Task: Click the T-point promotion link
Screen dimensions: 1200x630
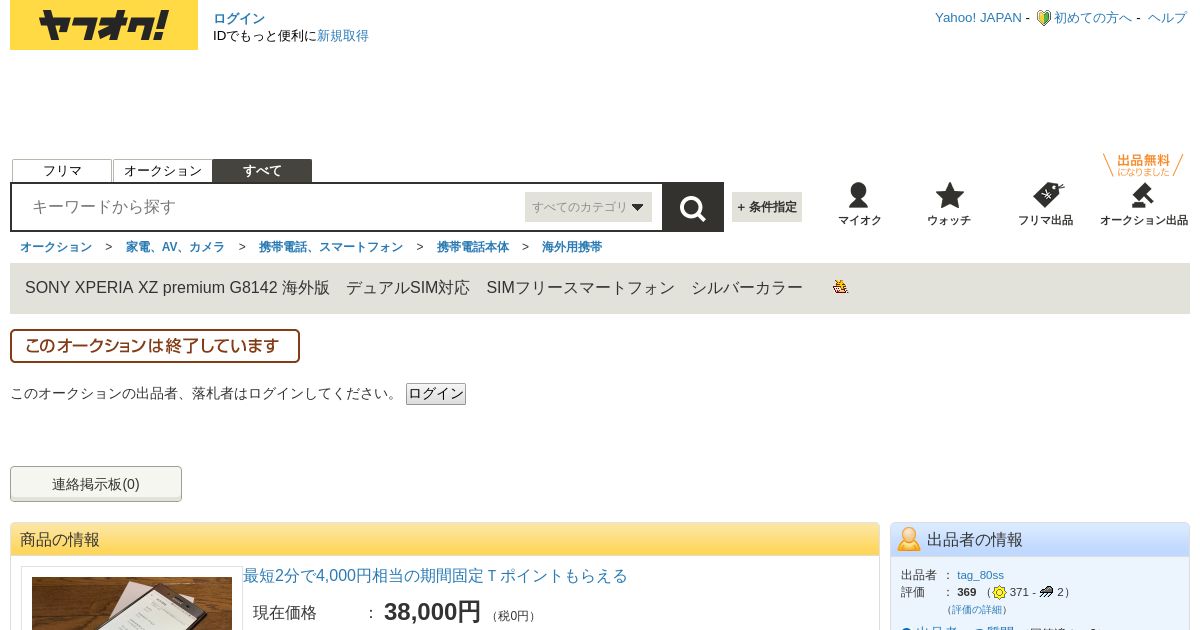Action: point(435,576)
